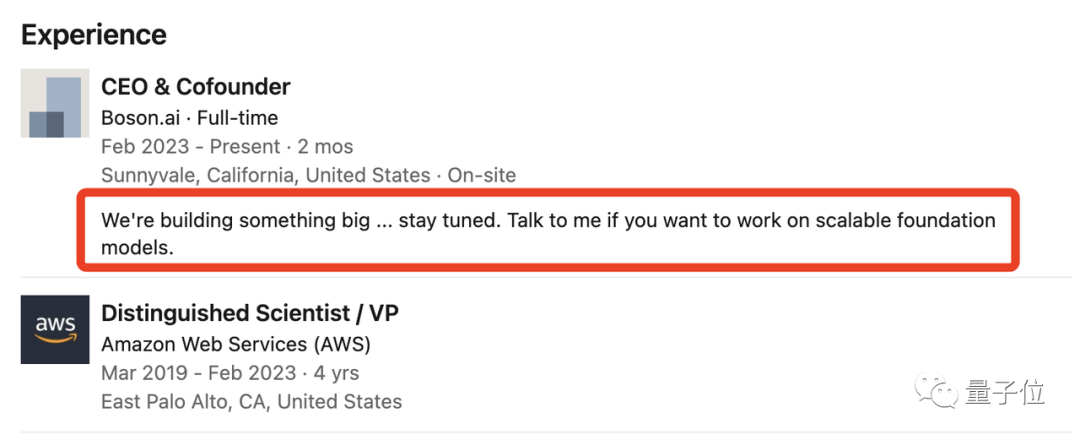Screen dimensions: 1080x440
Task: Select the Feb 2023 - Present date range
Action: [x=191, y=147]
